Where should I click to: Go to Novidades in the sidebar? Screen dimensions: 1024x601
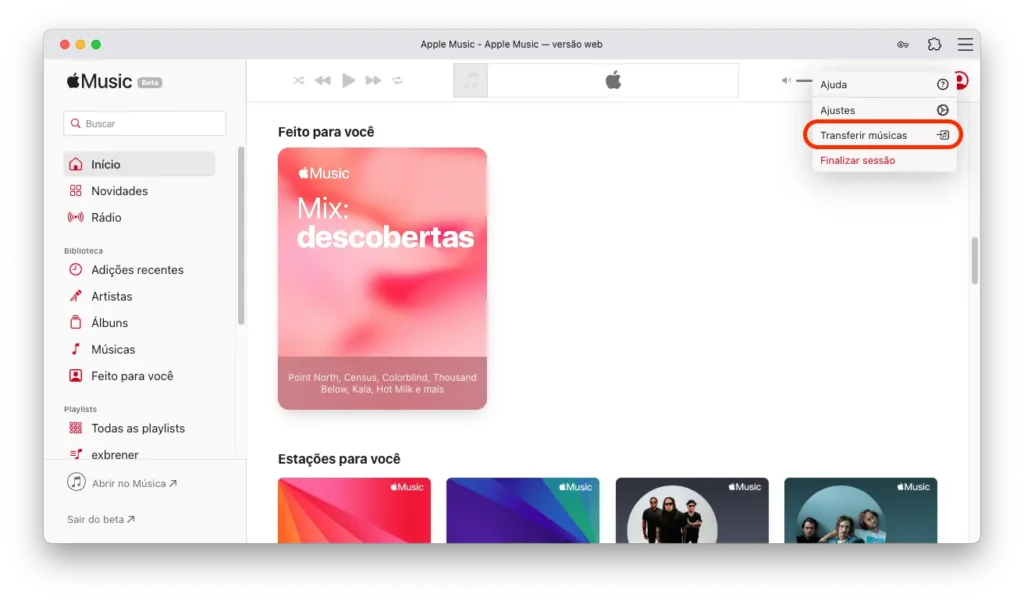click(119, 191)
